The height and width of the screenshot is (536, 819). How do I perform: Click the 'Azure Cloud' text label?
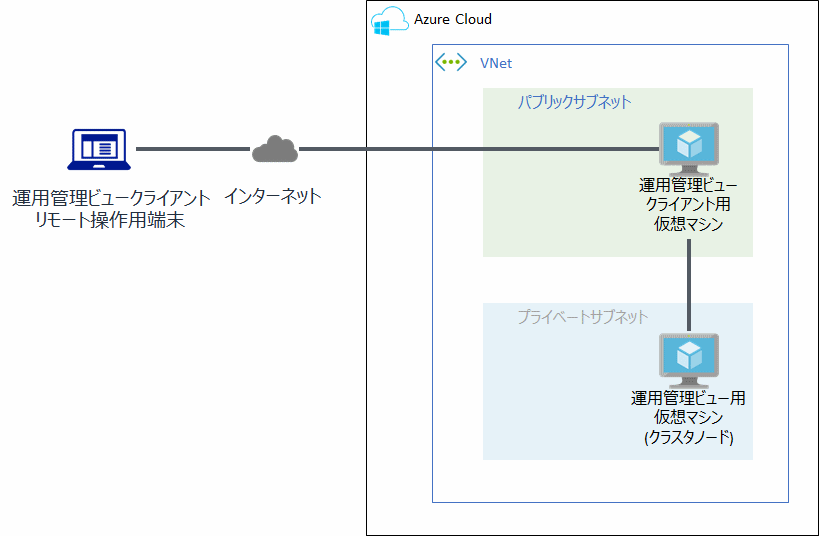[x=453, y=20]
